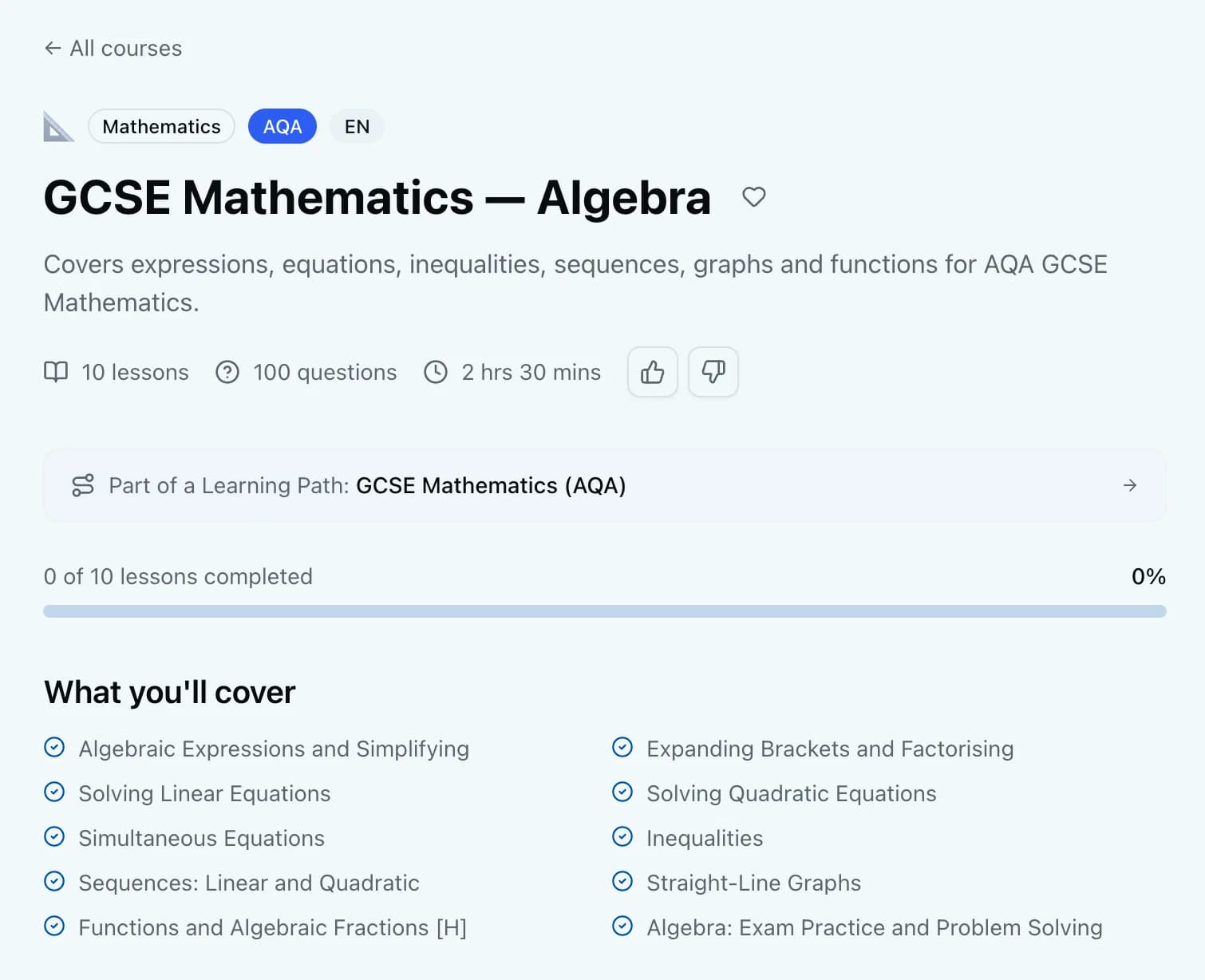1205x980 pixels.
Task: Click the learning path network icon
Action: [83, 485]
